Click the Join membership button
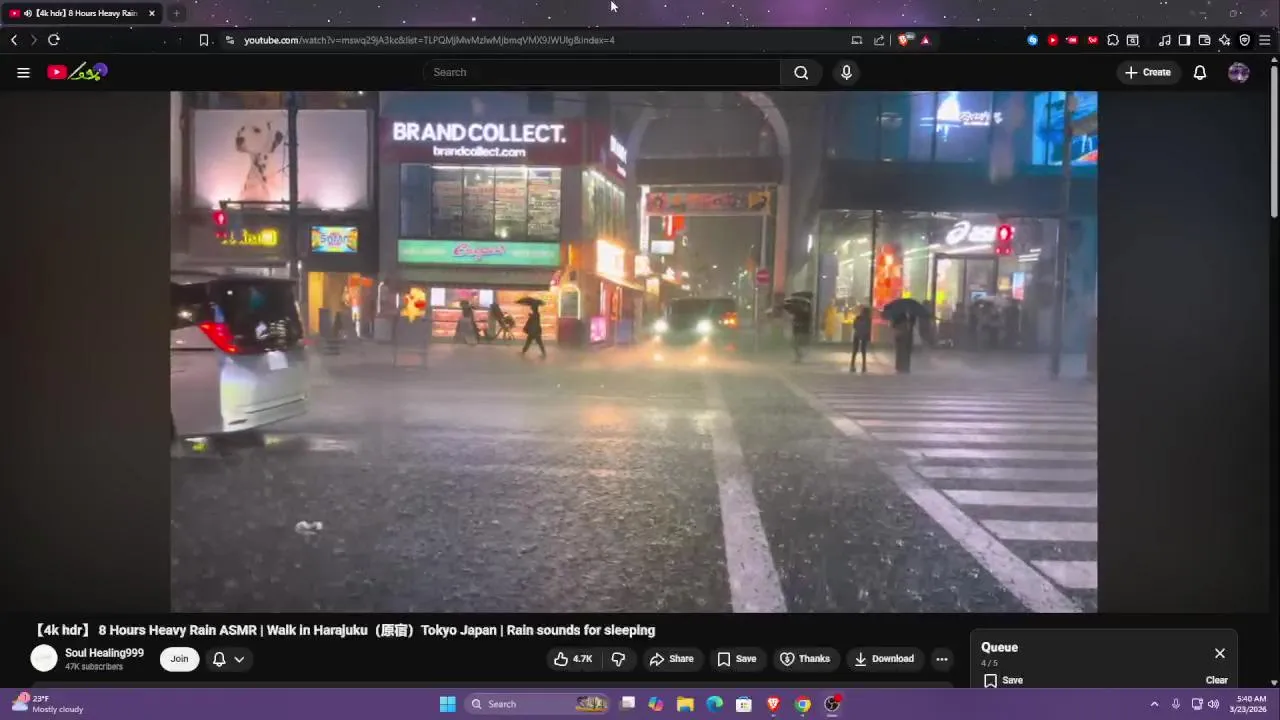 [x=179, y=658]
